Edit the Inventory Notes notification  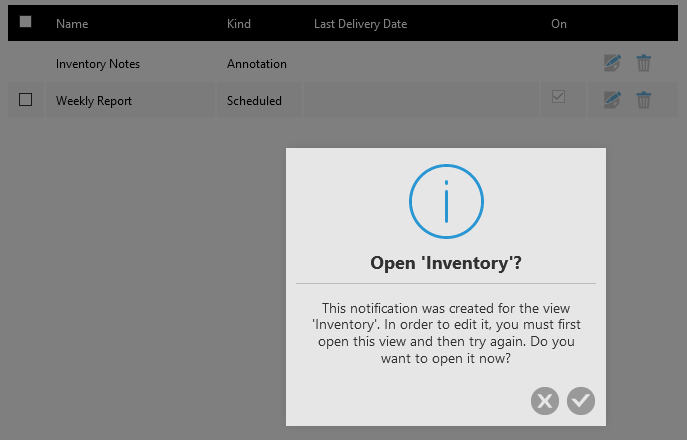click(612, 63)
